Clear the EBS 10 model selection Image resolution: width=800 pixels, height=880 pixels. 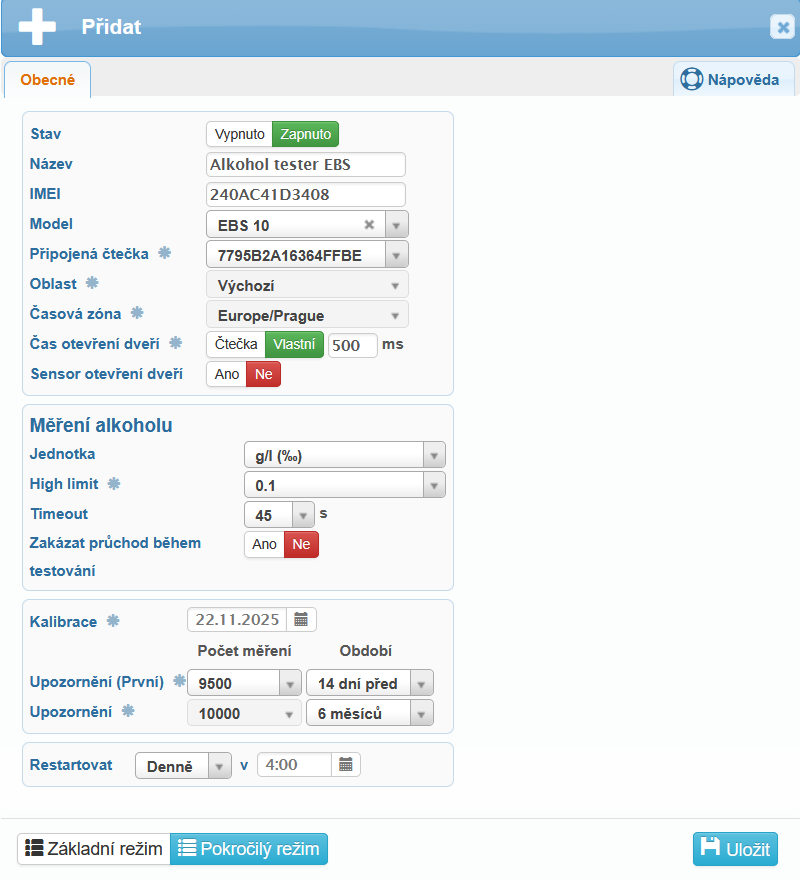point(369,225)
